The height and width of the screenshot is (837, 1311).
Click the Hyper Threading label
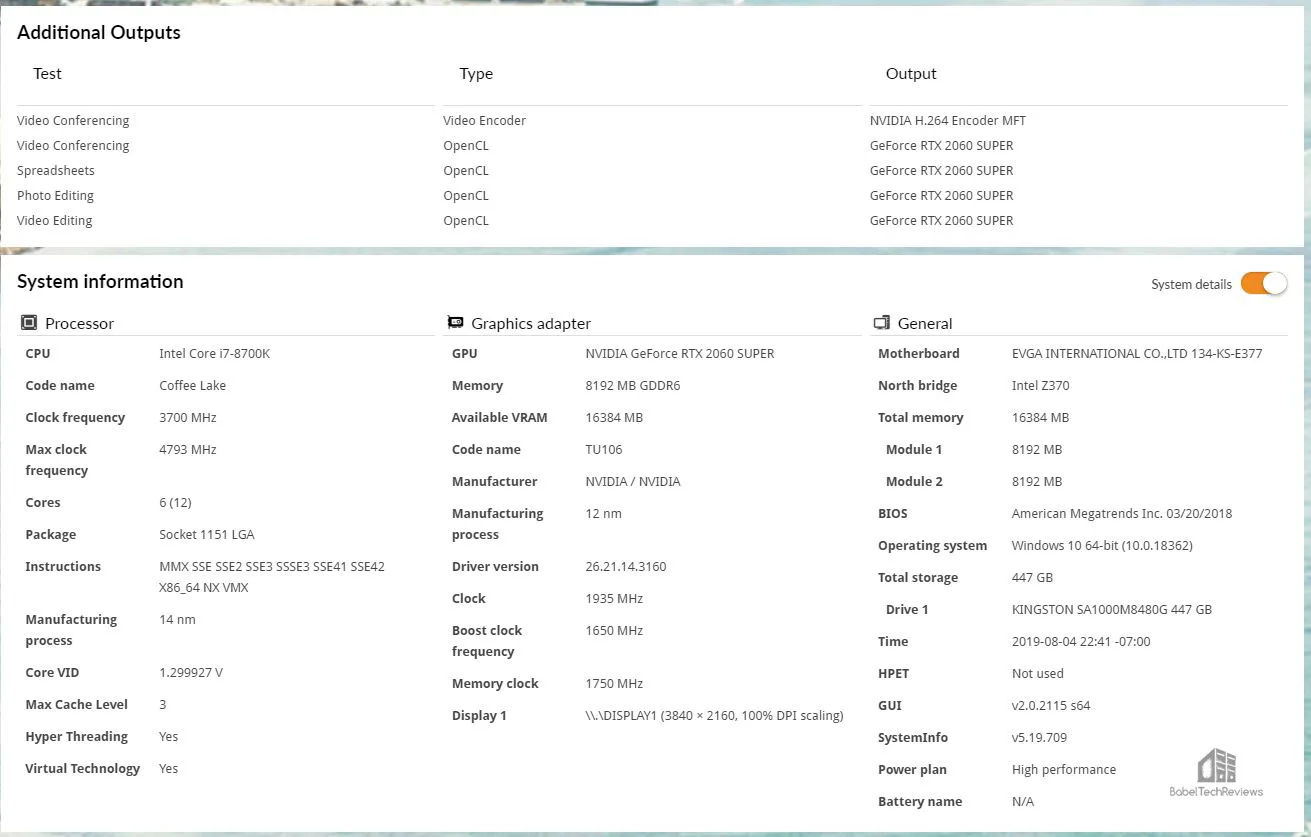point(77,736)
